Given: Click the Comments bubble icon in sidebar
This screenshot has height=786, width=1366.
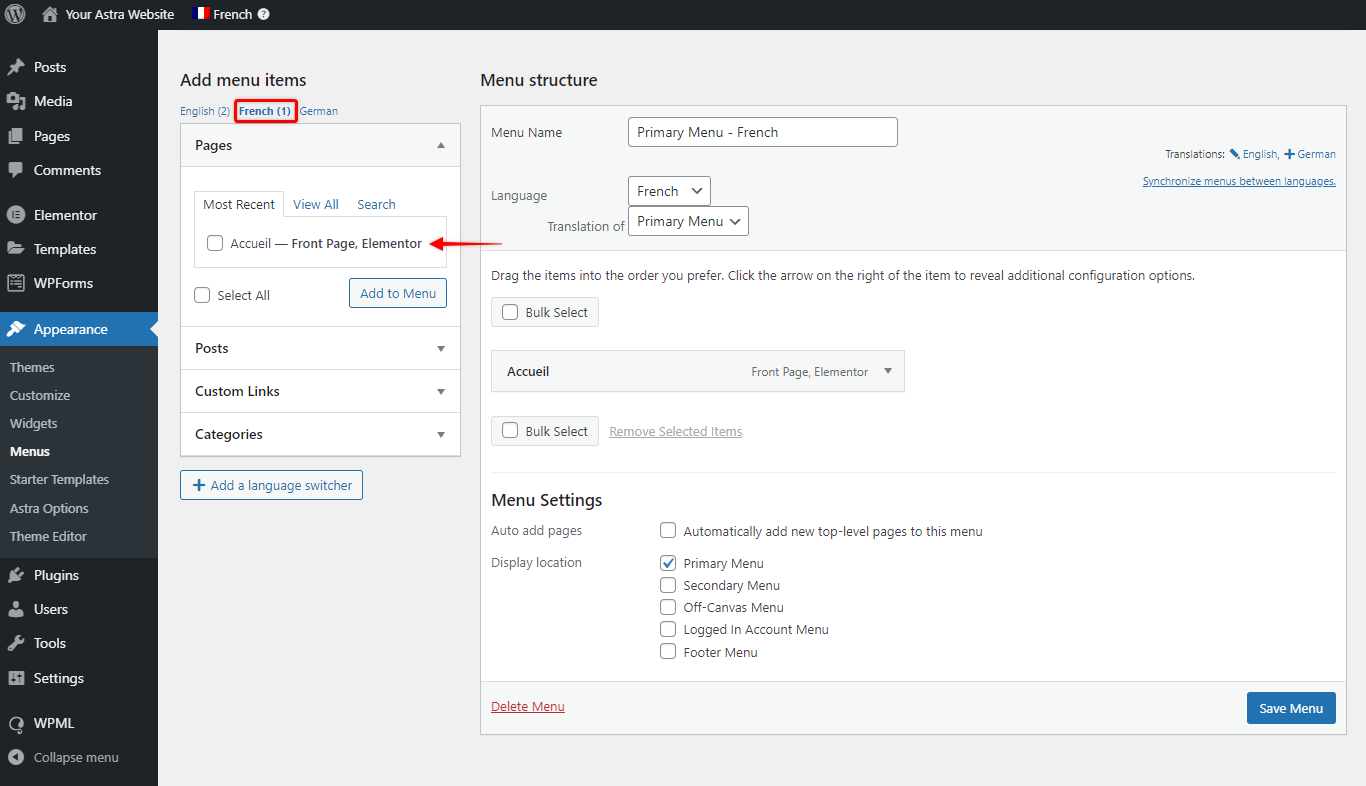Looking at the screenshot, I should [16, 170].
